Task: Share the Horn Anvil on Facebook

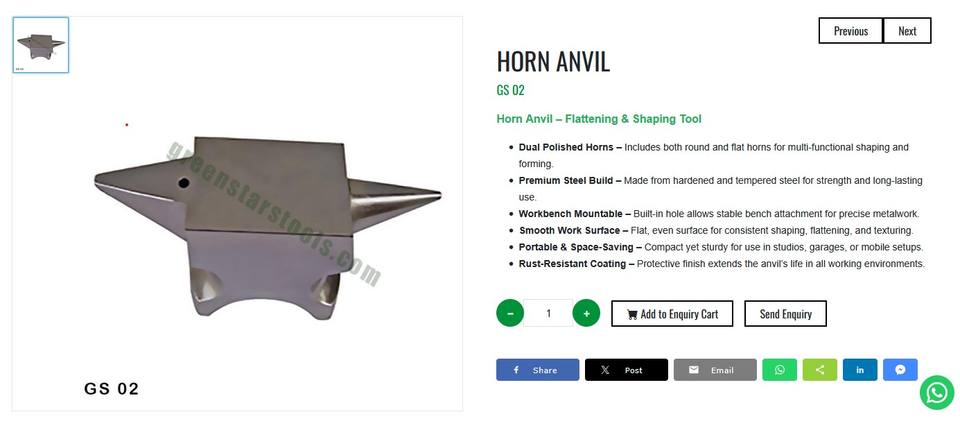Action: tap(538, 370)
